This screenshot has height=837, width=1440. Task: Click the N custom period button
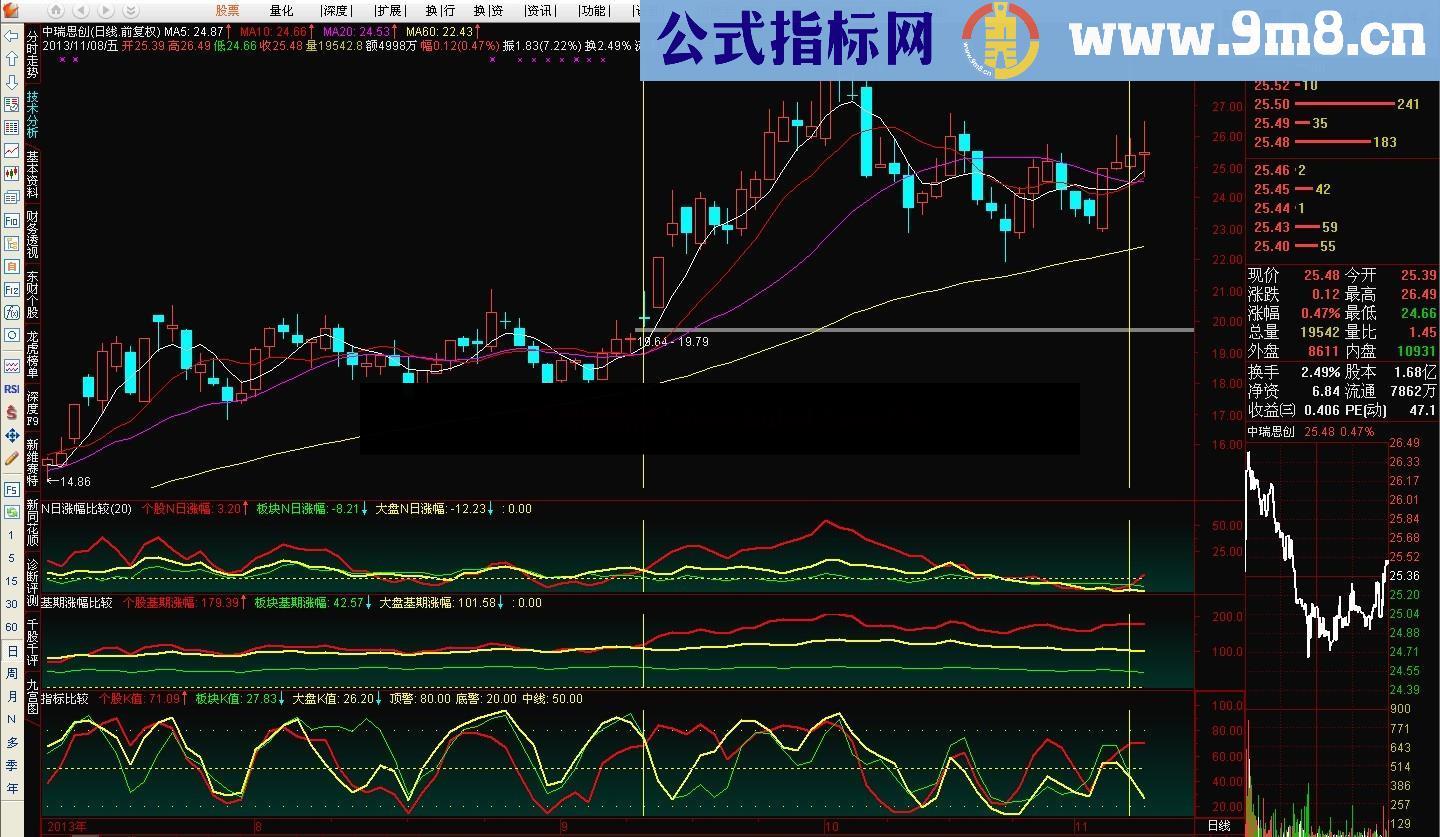11,719
